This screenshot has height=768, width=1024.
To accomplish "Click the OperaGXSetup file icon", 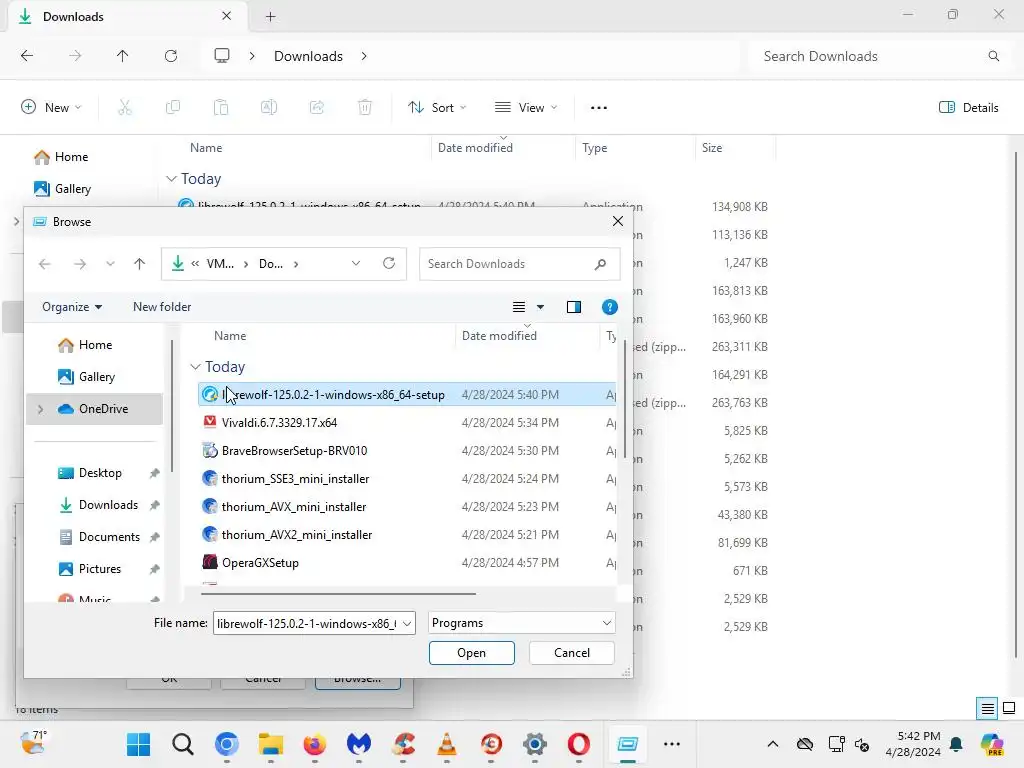I will click(210, 562).
